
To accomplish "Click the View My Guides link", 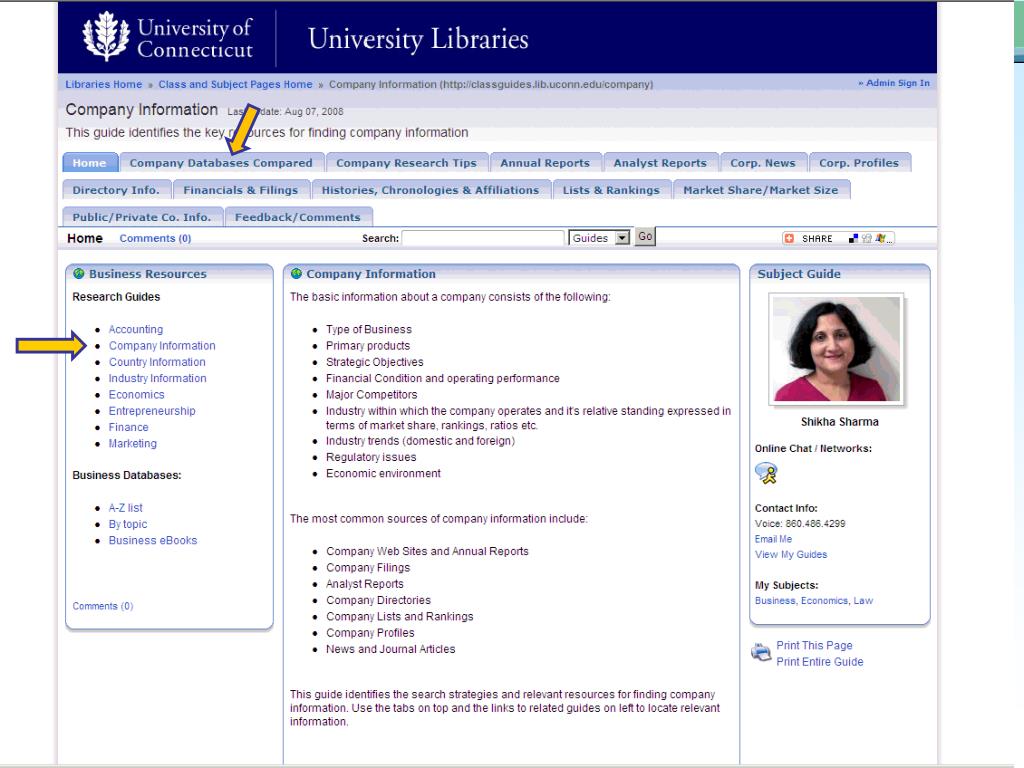I will (x=791, y=554).
